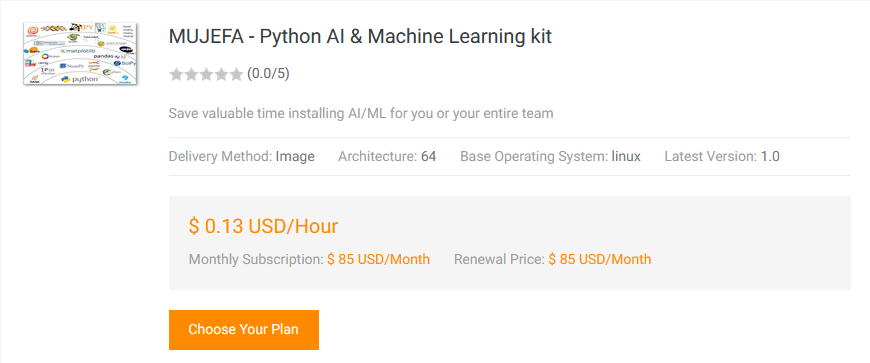Open the MUJEFA Python AI kit title
The height and width of the screenshot is (363, 870).
click(x=360, y=37)
